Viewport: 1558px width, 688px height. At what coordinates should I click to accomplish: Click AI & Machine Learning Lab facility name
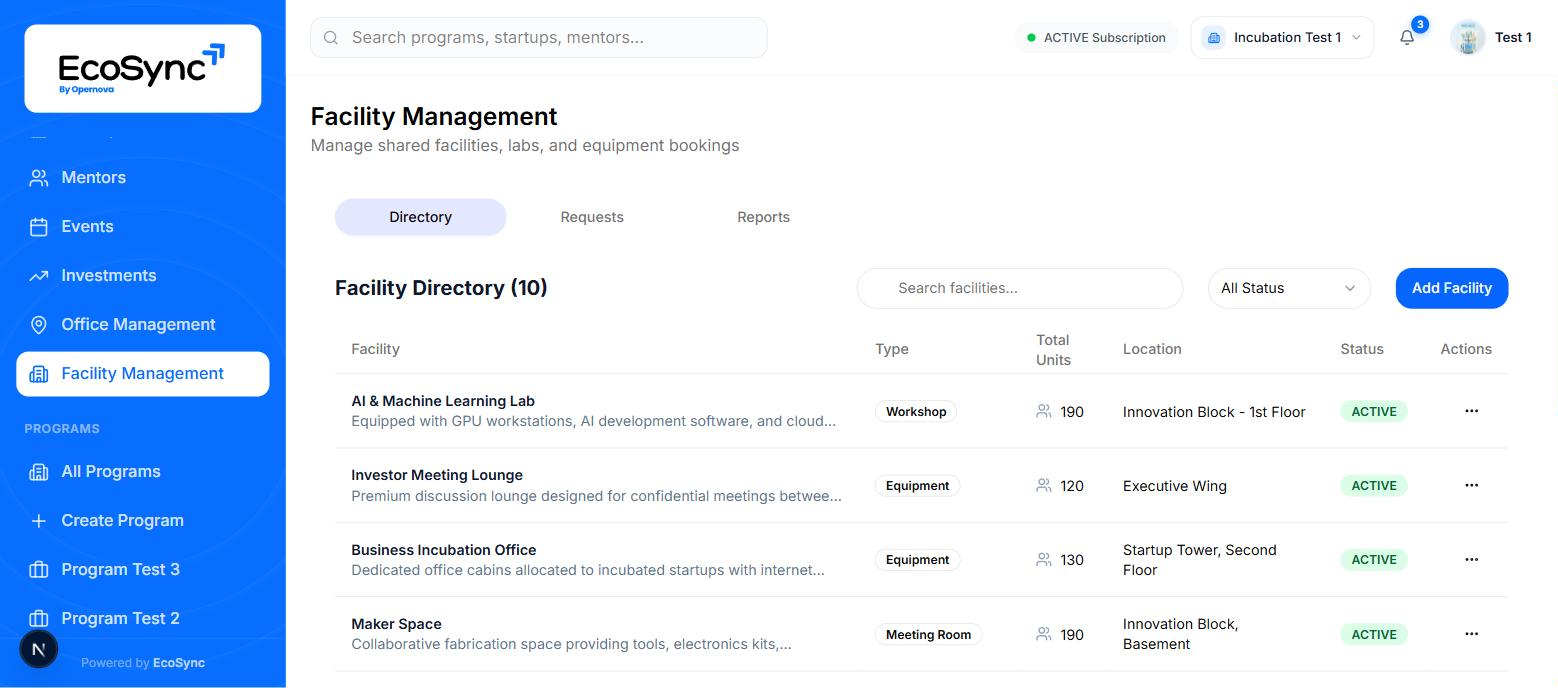pos(443,401)
